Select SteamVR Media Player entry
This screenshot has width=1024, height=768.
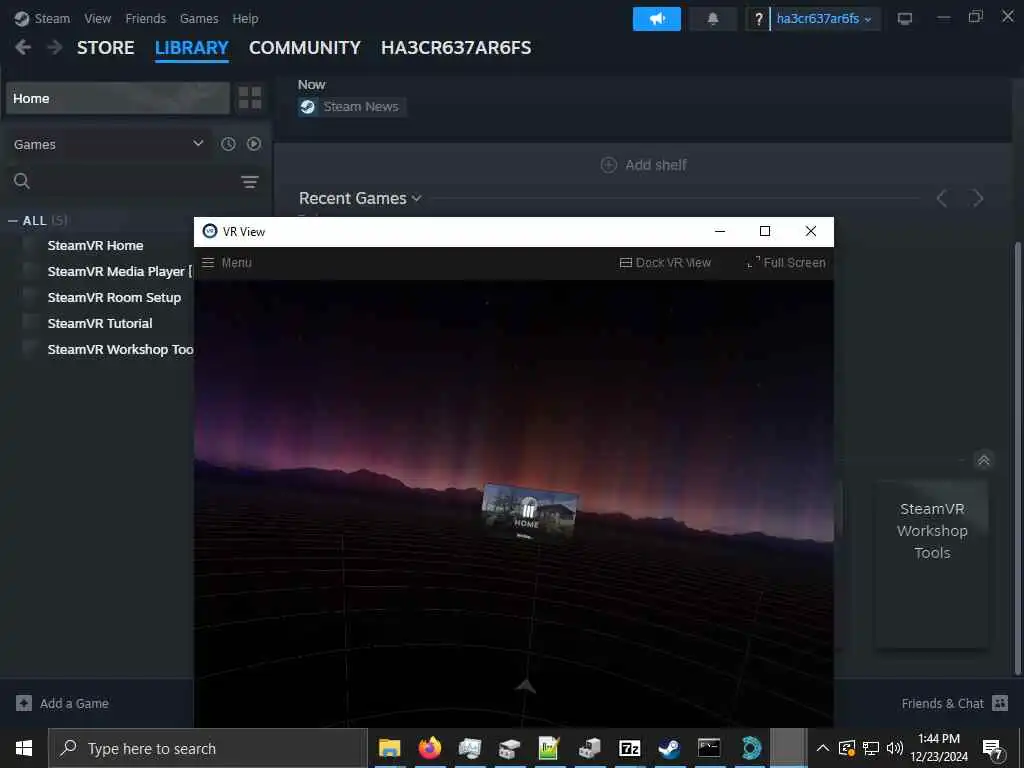pyautogui.click(x=120, y=271)
